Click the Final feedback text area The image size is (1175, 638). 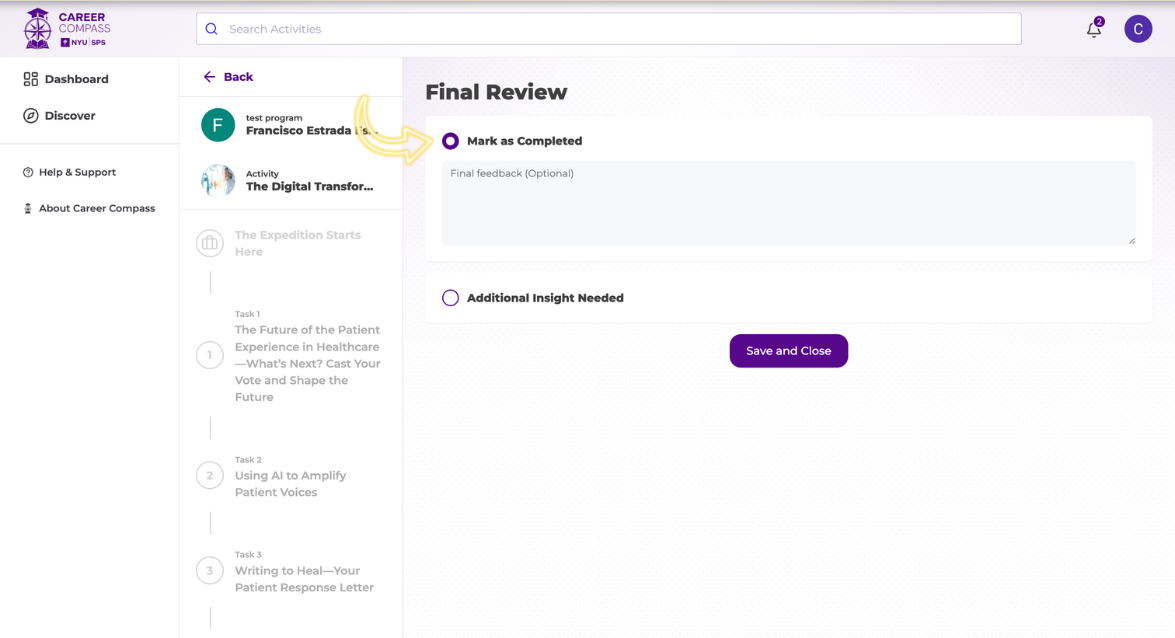point(788,203)
